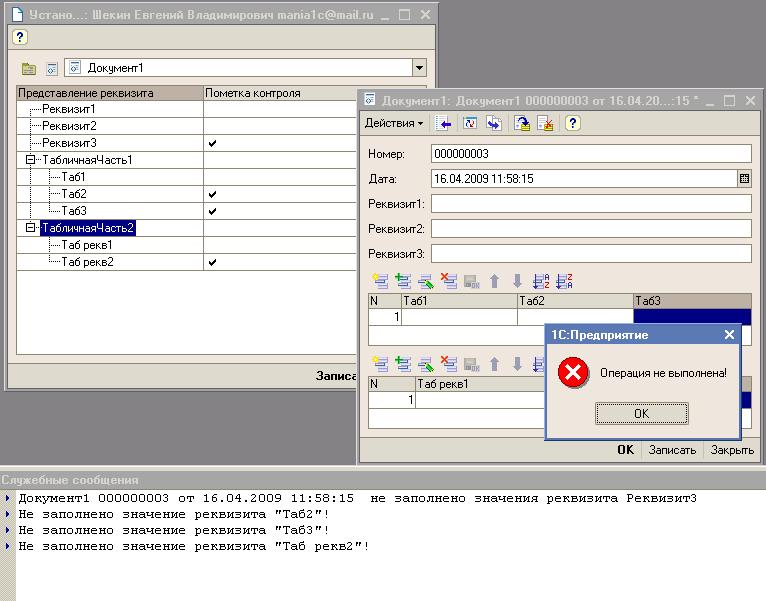Click message 'Не заполнено значение реквизита "Таб рекв2"!'

194,546
